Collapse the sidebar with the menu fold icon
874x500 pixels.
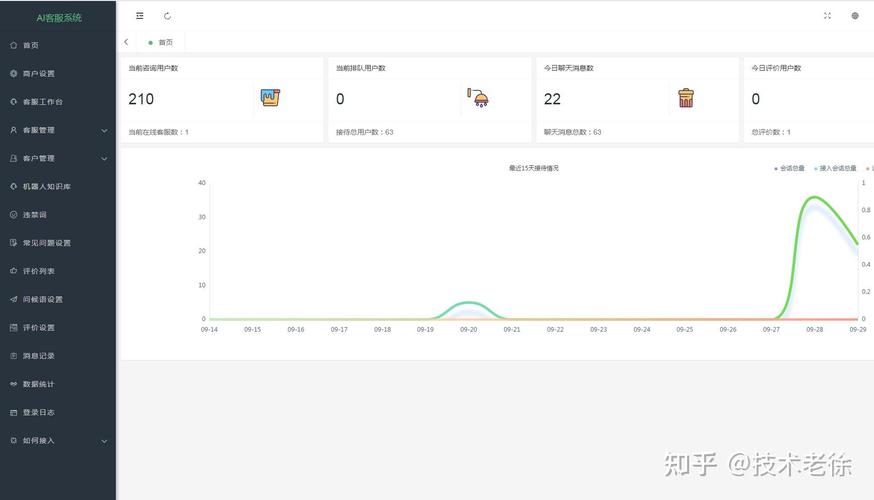click(139, 16)
